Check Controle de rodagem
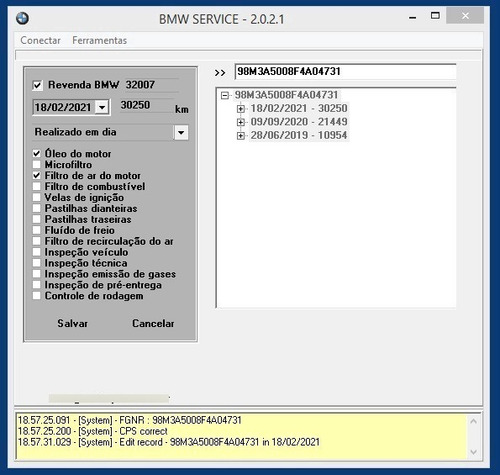Image resolution: width=500 pixels, height=475 pixels. pos(36,296)
